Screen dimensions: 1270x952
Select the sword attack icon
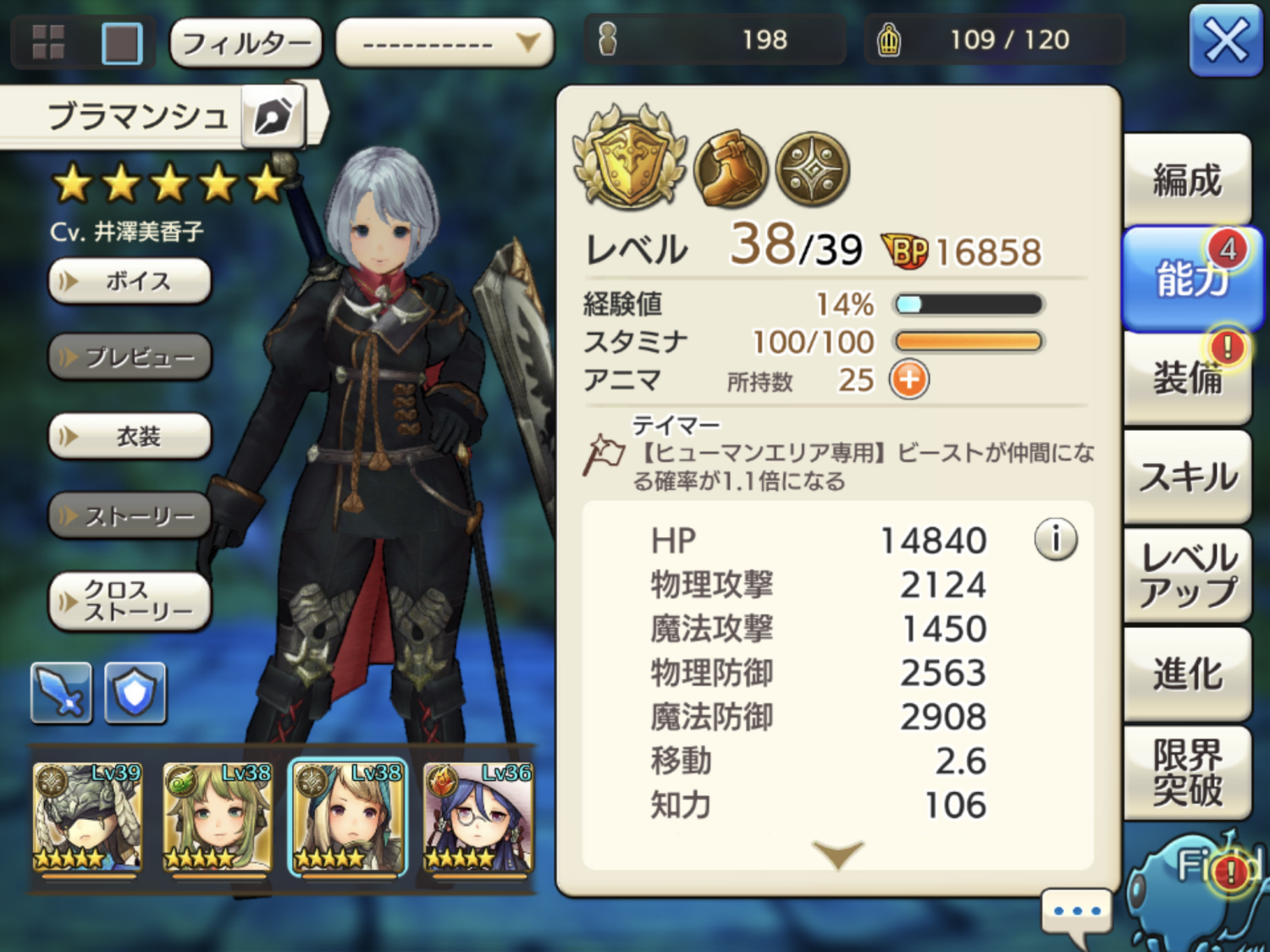tap(61, 693)
